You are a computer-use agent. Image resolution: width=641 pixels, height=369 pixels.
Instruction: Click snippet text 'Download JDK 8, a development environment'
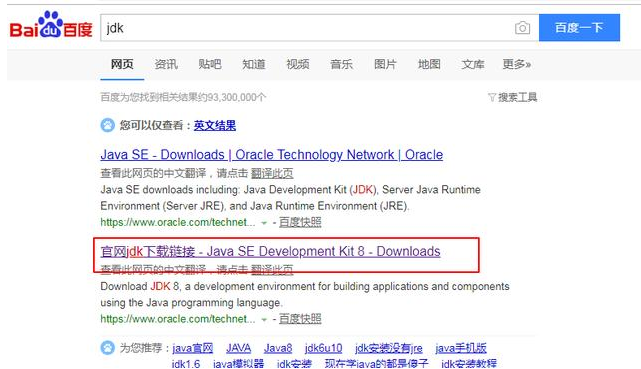coord(208,286)
